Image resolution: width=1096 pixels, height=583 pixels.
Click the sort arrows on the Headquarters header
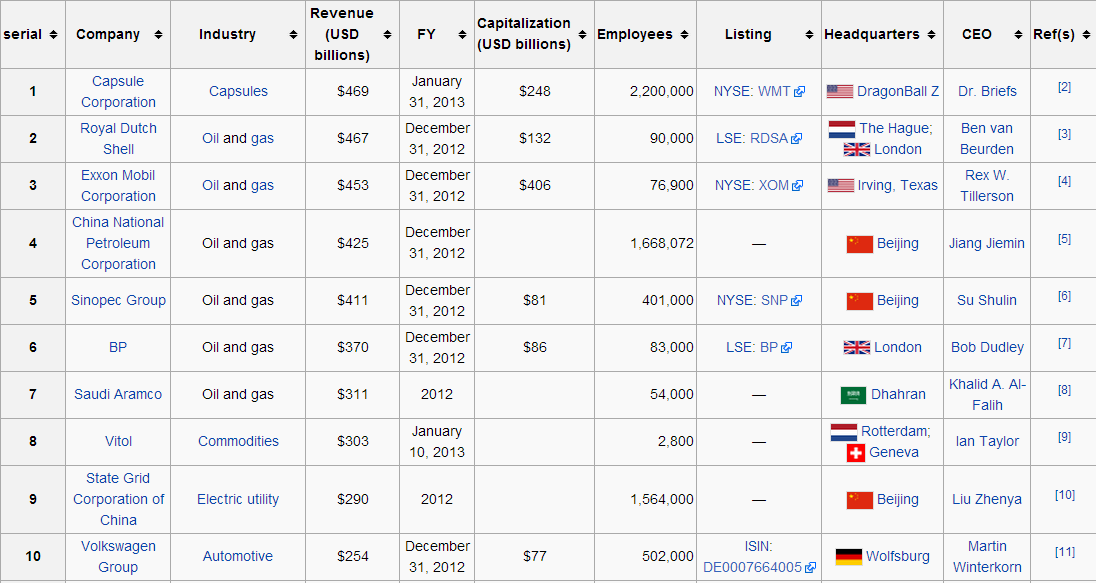(x=934, y=33)
